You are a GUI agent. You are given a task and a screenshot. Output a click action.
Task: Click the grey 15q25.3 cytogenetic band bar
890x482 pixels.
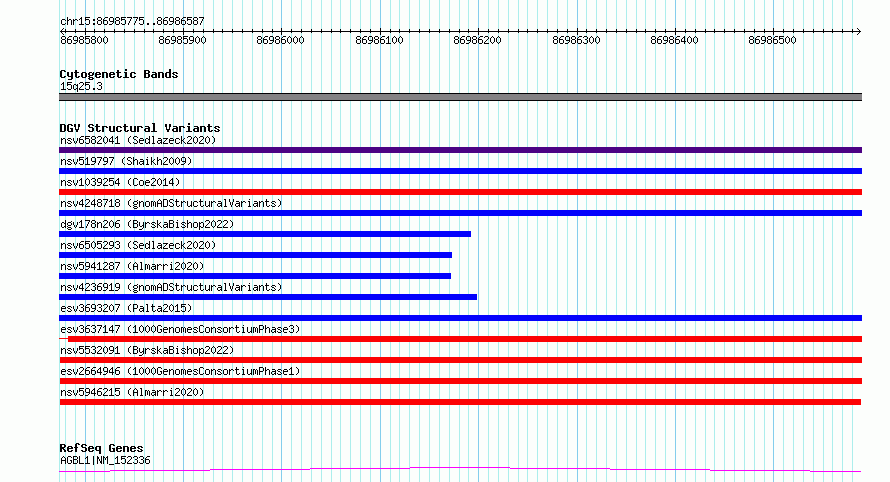[460, 97]
